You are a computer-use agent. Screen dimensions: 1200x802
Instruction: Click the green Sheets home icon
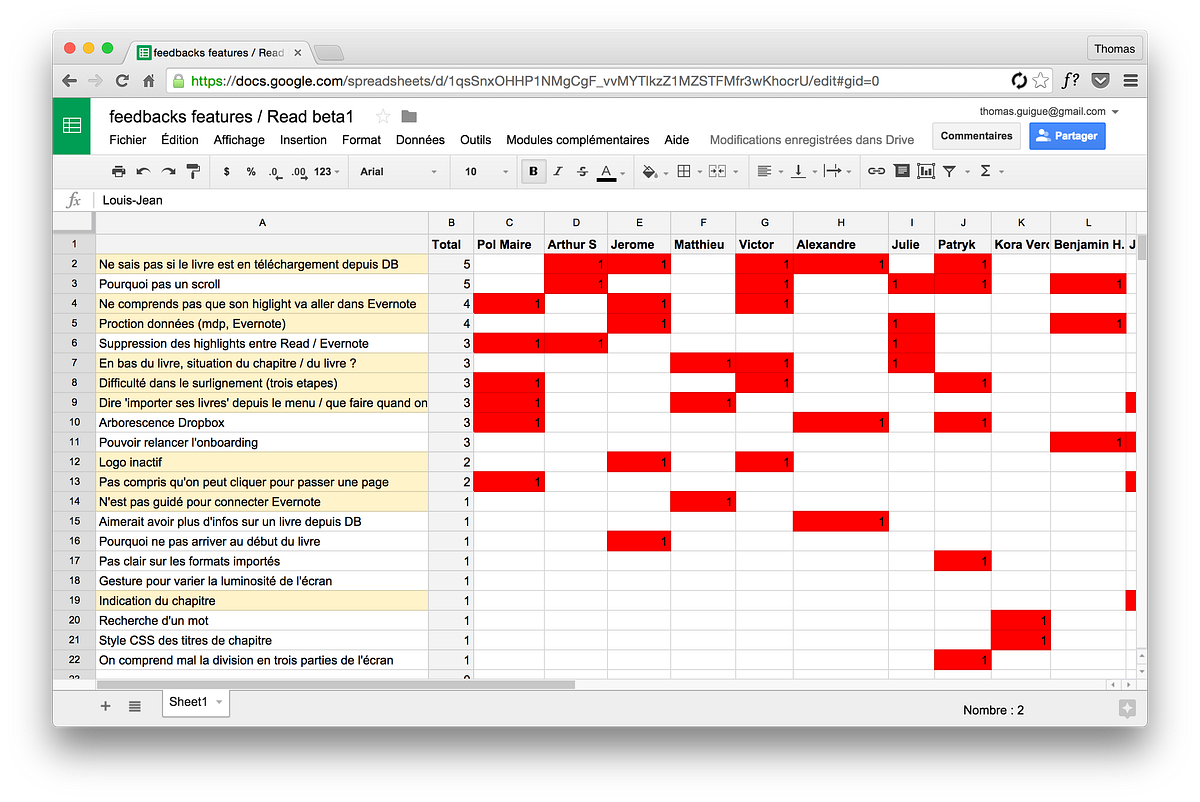72,126
